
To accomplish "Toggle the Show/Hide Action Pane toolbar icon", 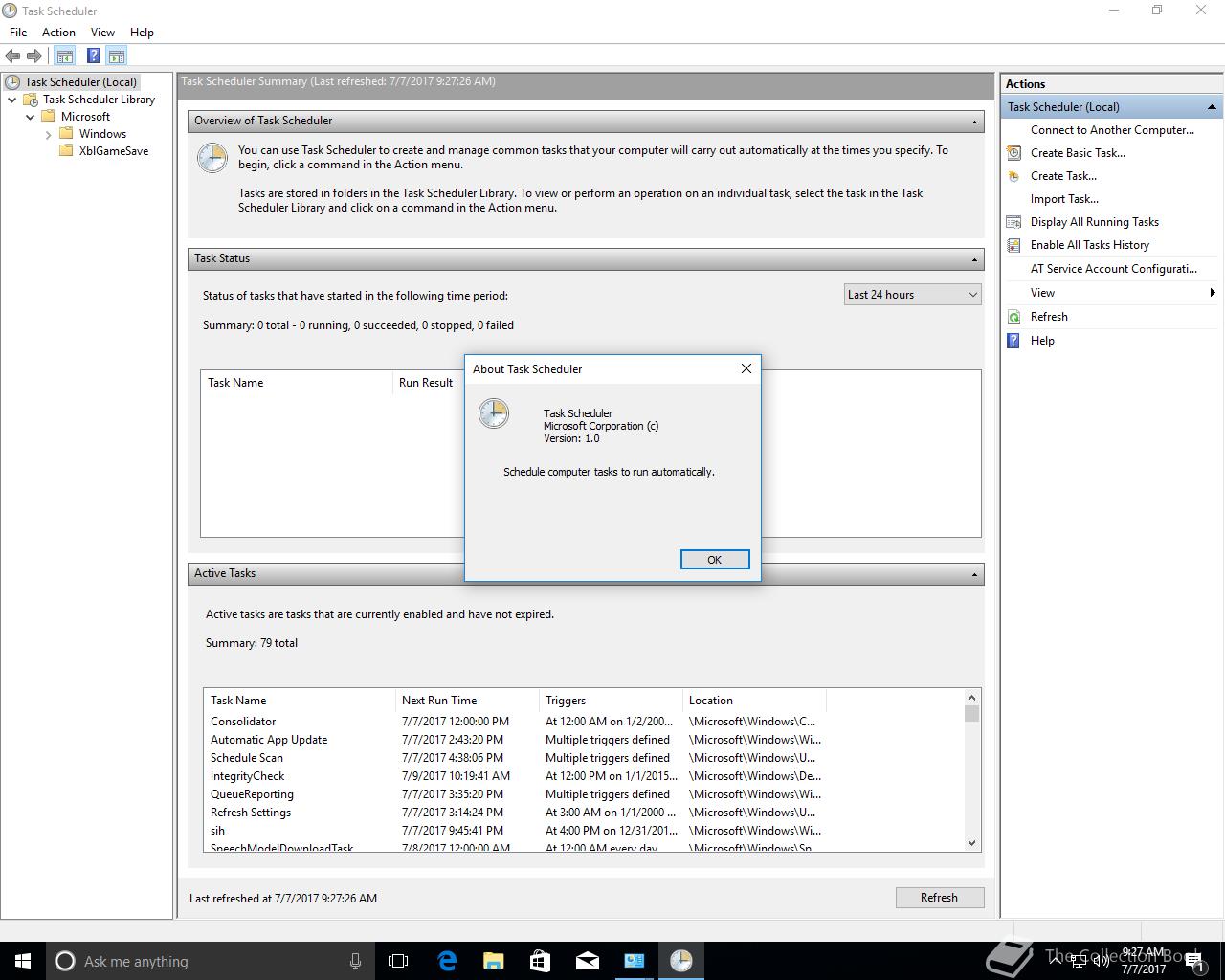I will 117,56.
